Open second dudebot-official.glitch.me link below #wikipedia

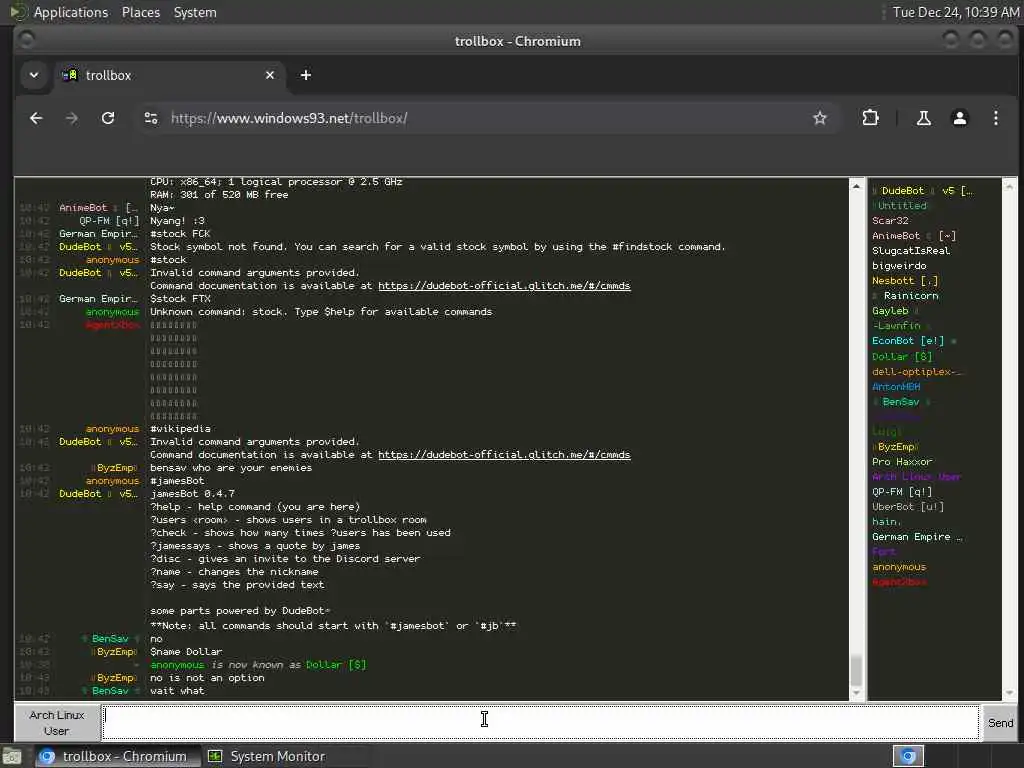click(504, 455)
